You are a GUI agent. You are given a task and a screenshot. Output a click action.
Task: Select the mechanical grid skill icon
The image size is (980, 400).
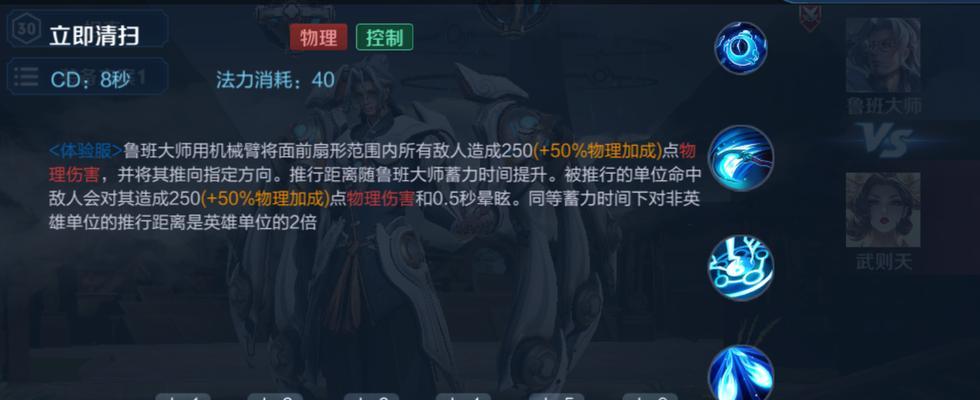(x=741, y=268)
